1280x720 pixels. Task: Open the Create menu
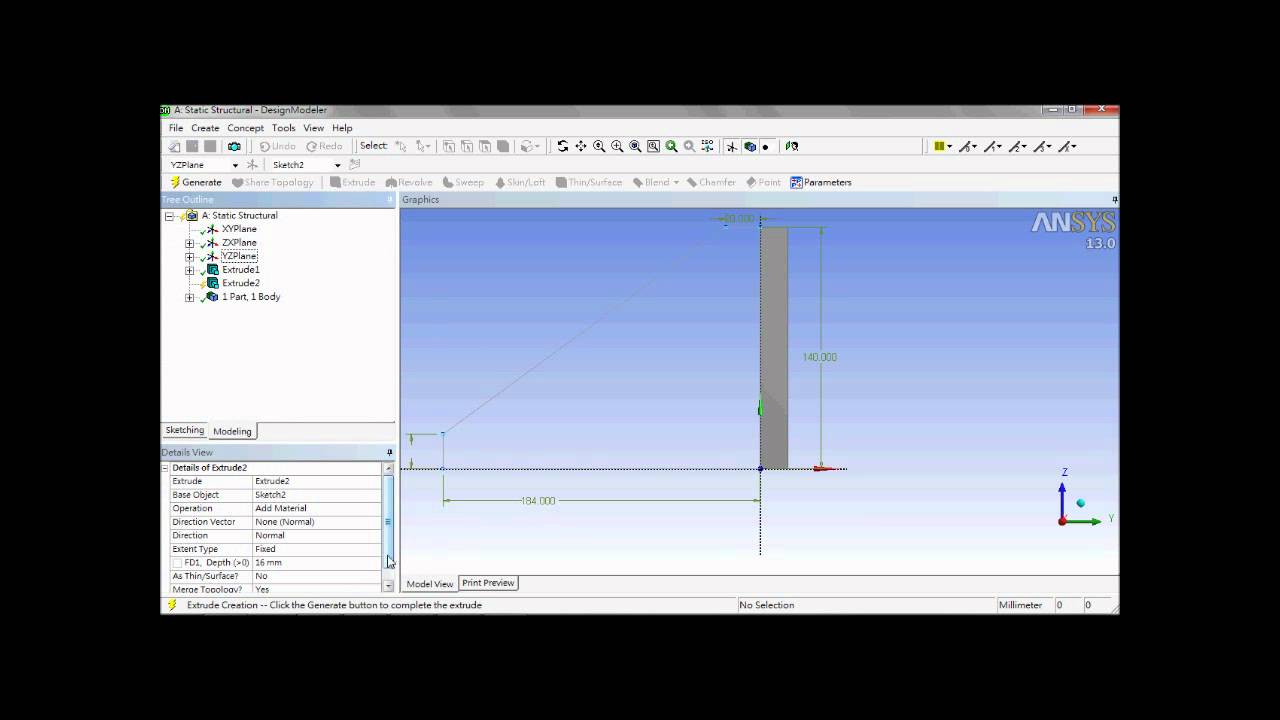205,128
